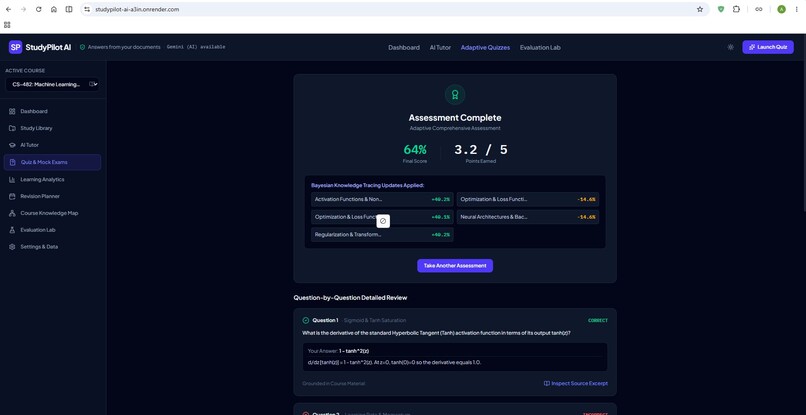Click the Optimization & Loss row showing +40.1%

coord(382,217)
